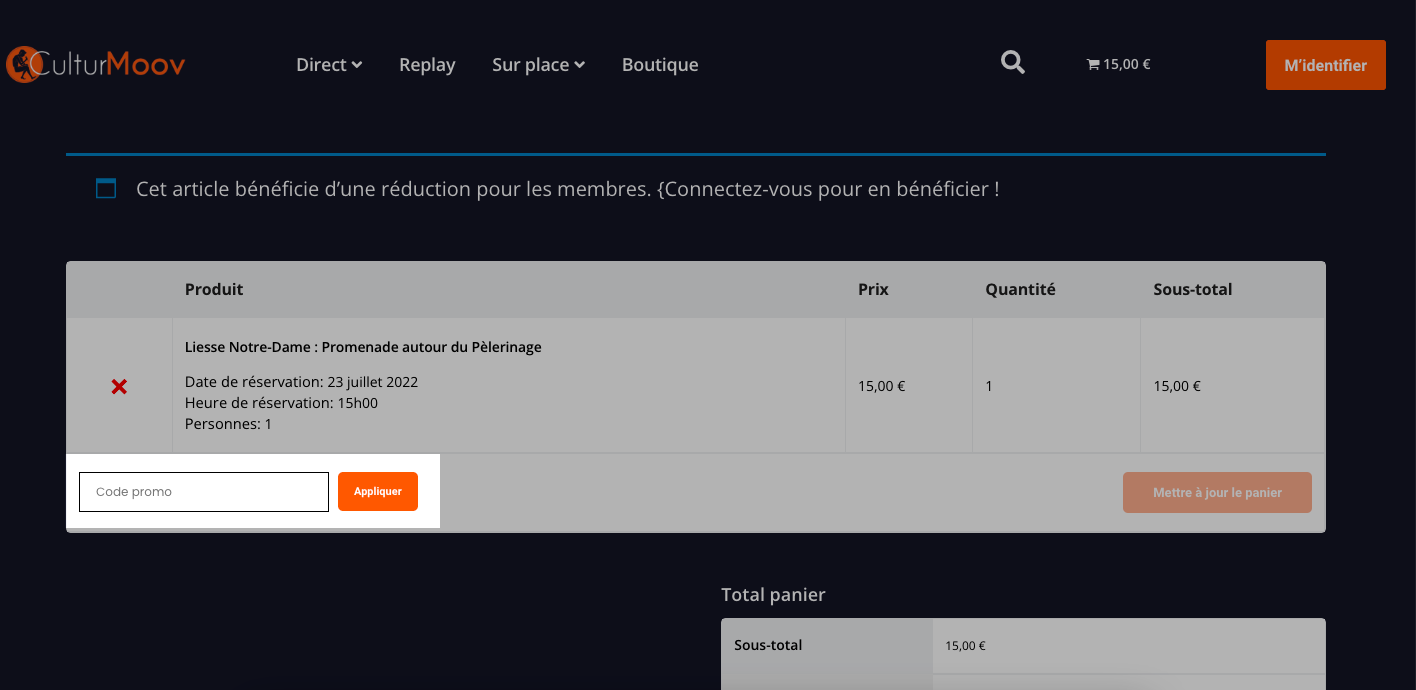Select the quantity value for the booking
This screenshot has height=690, width=1416.
click(989, 386)
